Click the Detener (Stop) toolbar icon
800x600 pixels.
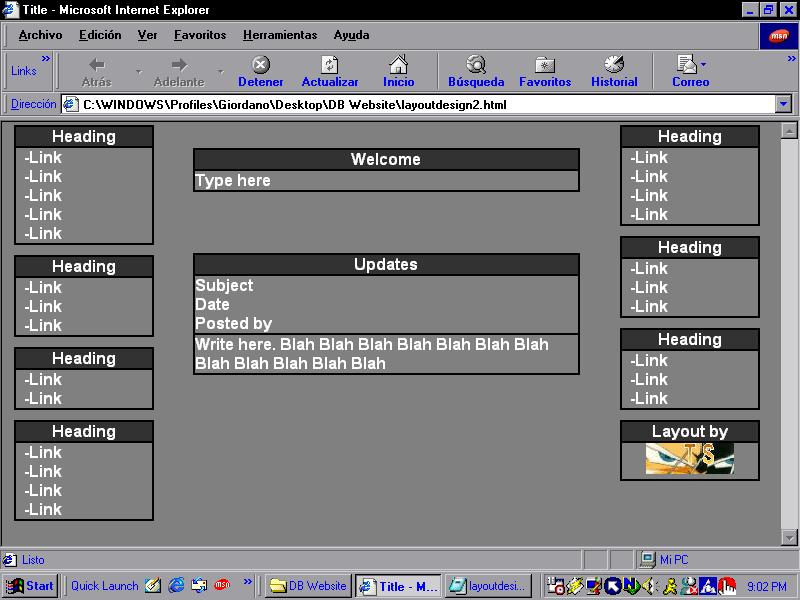(260, 66)
